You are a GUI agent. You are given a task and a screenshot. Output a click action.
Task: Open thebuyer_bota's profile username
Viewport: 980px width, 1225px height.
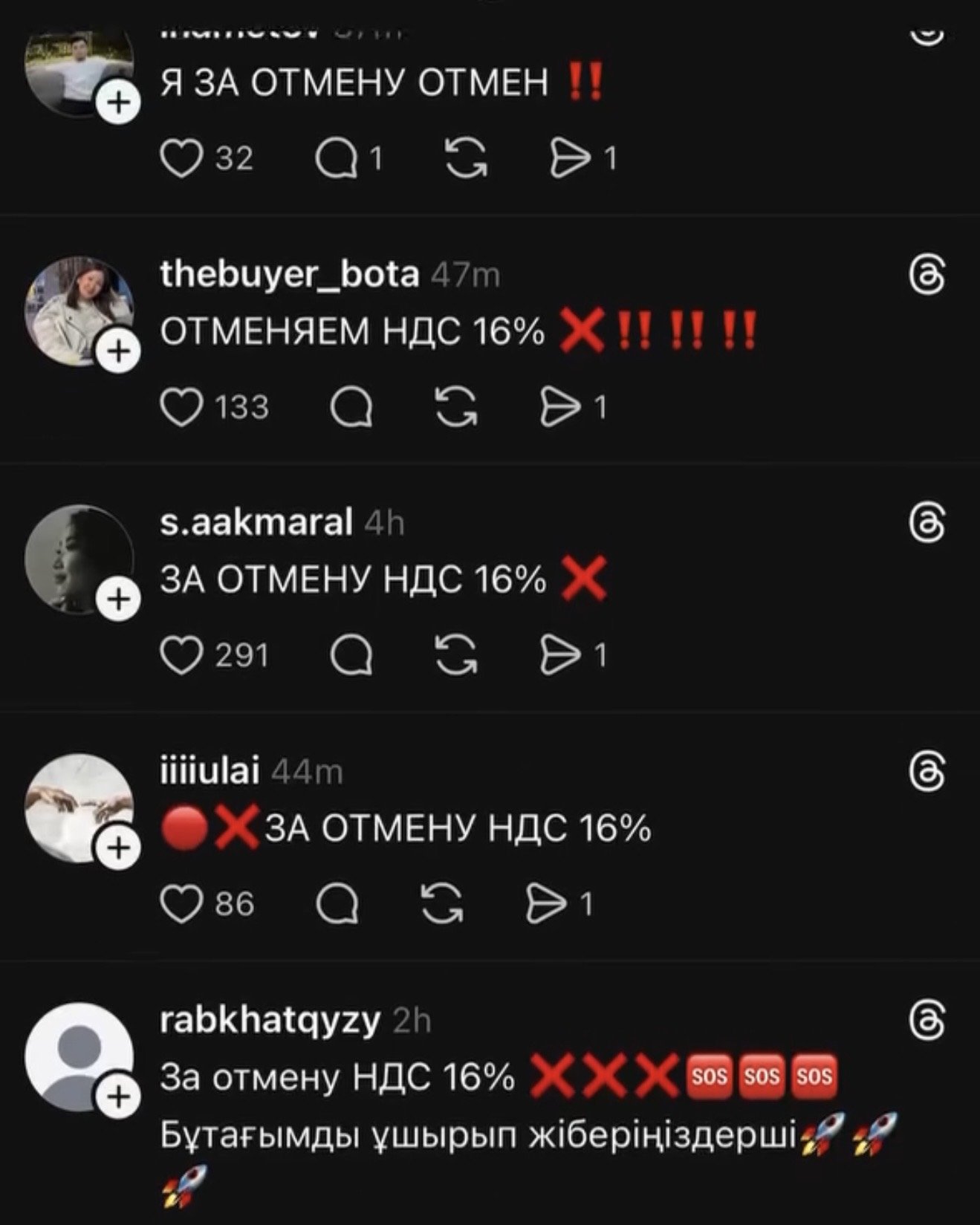coord(290,275)
